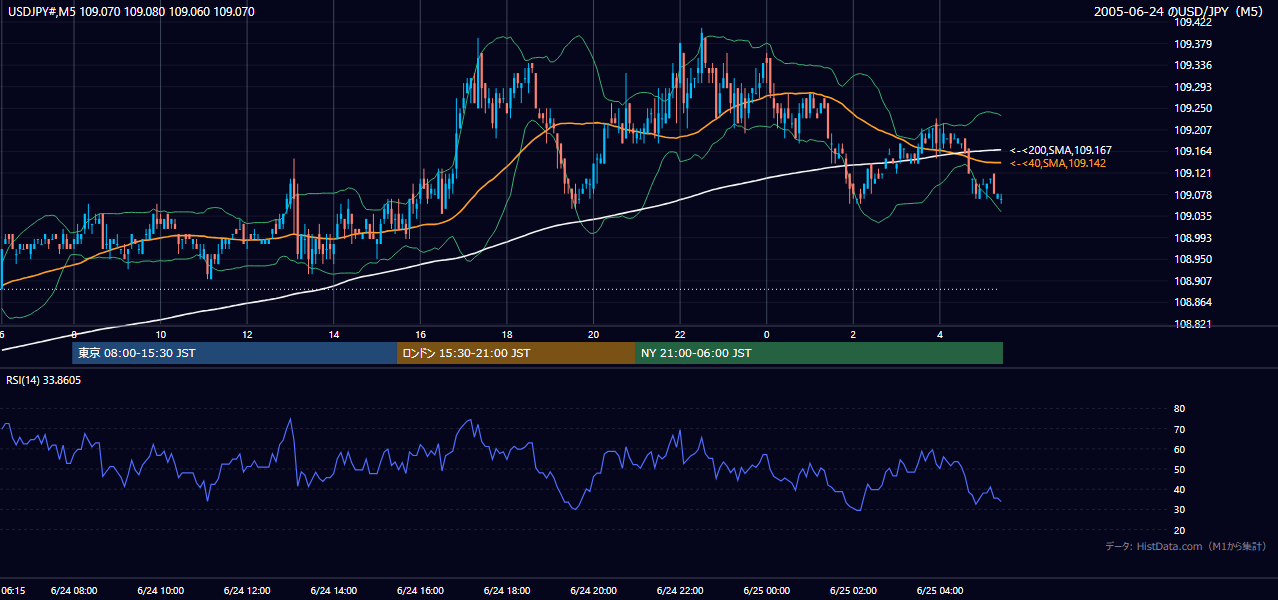Click hour 18 on the chart time axis
The image size is (1278, 600).
point(507,334)
